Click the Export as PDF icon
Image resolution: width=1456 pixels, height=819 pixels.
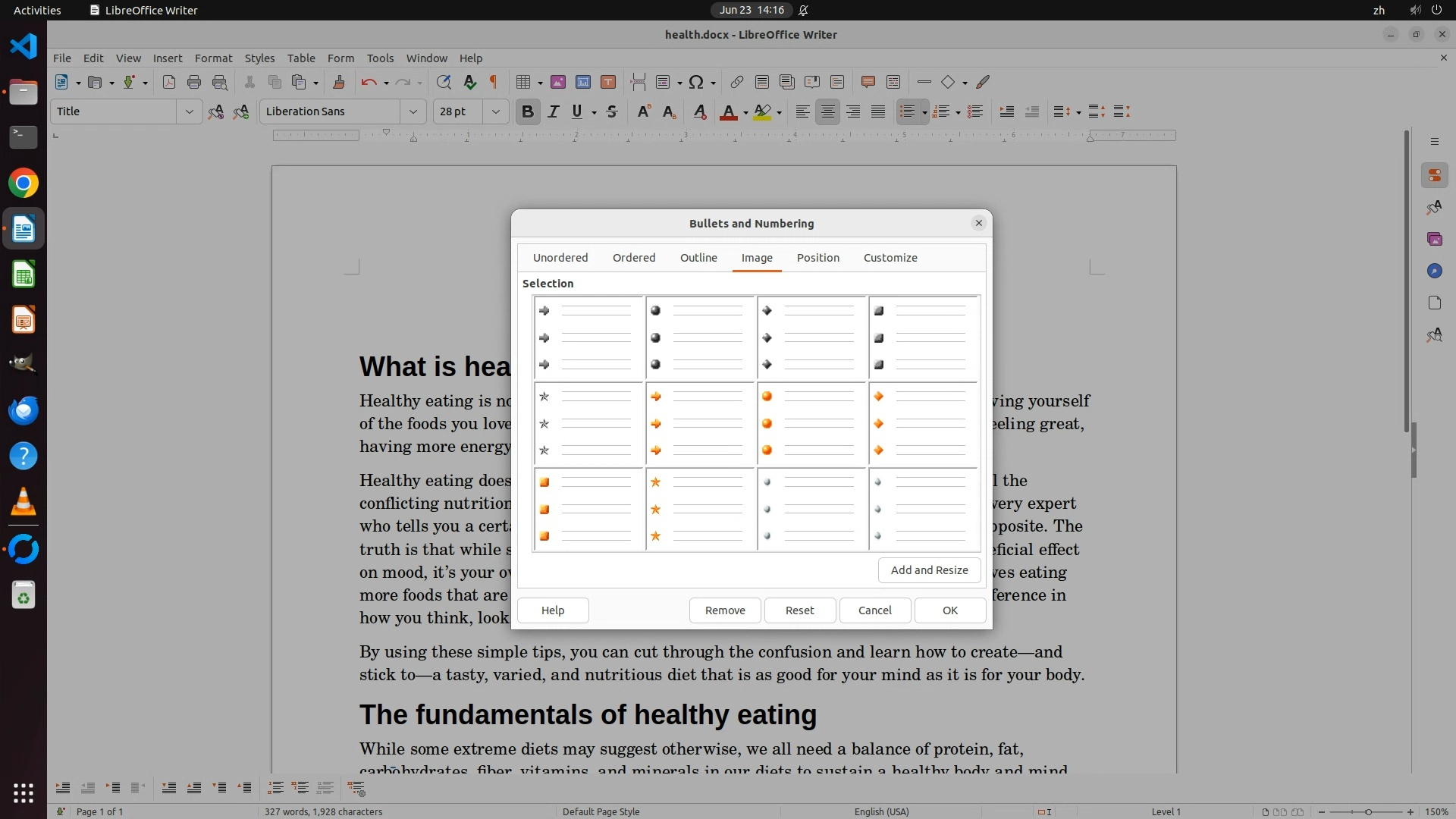click(x=168, y=83)
